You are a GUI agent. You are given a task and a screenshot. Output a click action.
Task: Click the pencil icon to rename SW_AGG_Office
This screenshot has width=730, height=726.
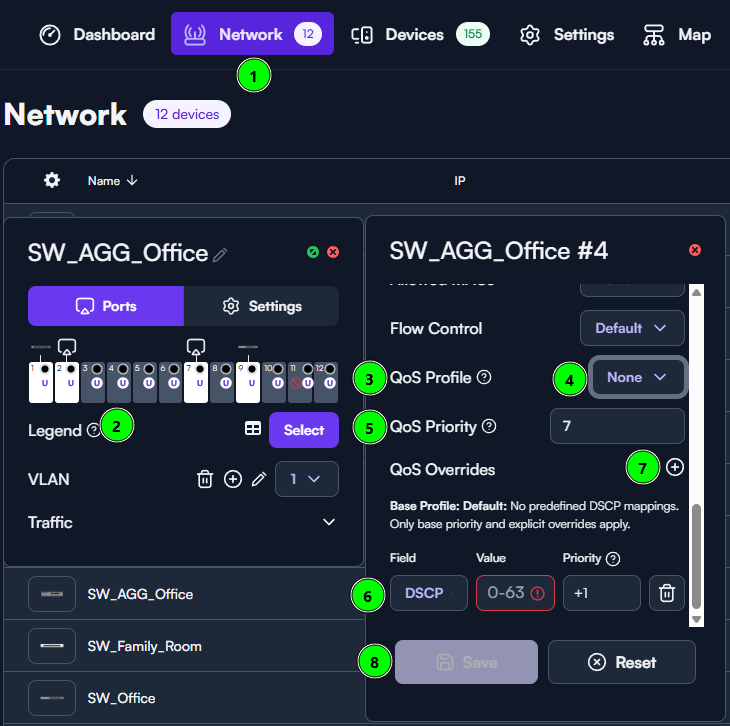coord(221,255)
